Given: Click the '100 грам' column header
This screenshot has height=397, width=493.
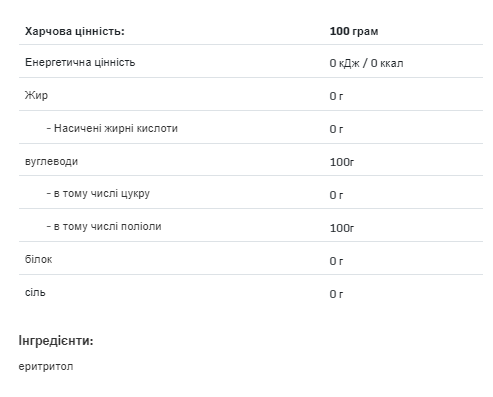Looking at the screenshot, I should point(354,31).
